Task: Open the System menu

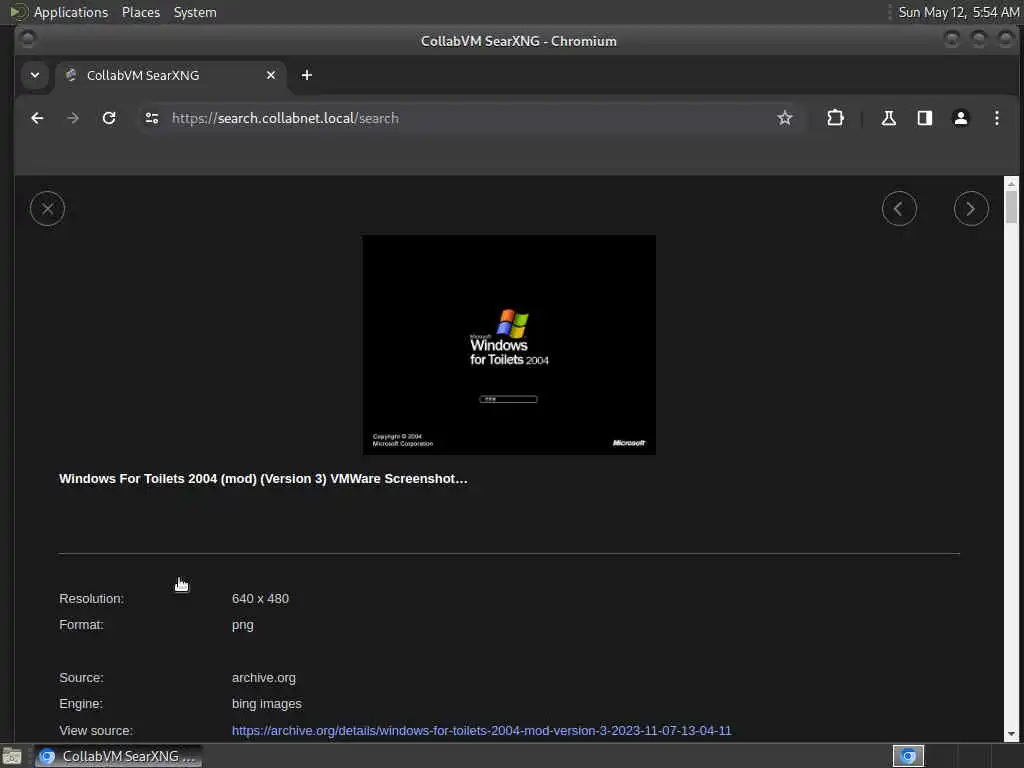Action: [195, 12]
